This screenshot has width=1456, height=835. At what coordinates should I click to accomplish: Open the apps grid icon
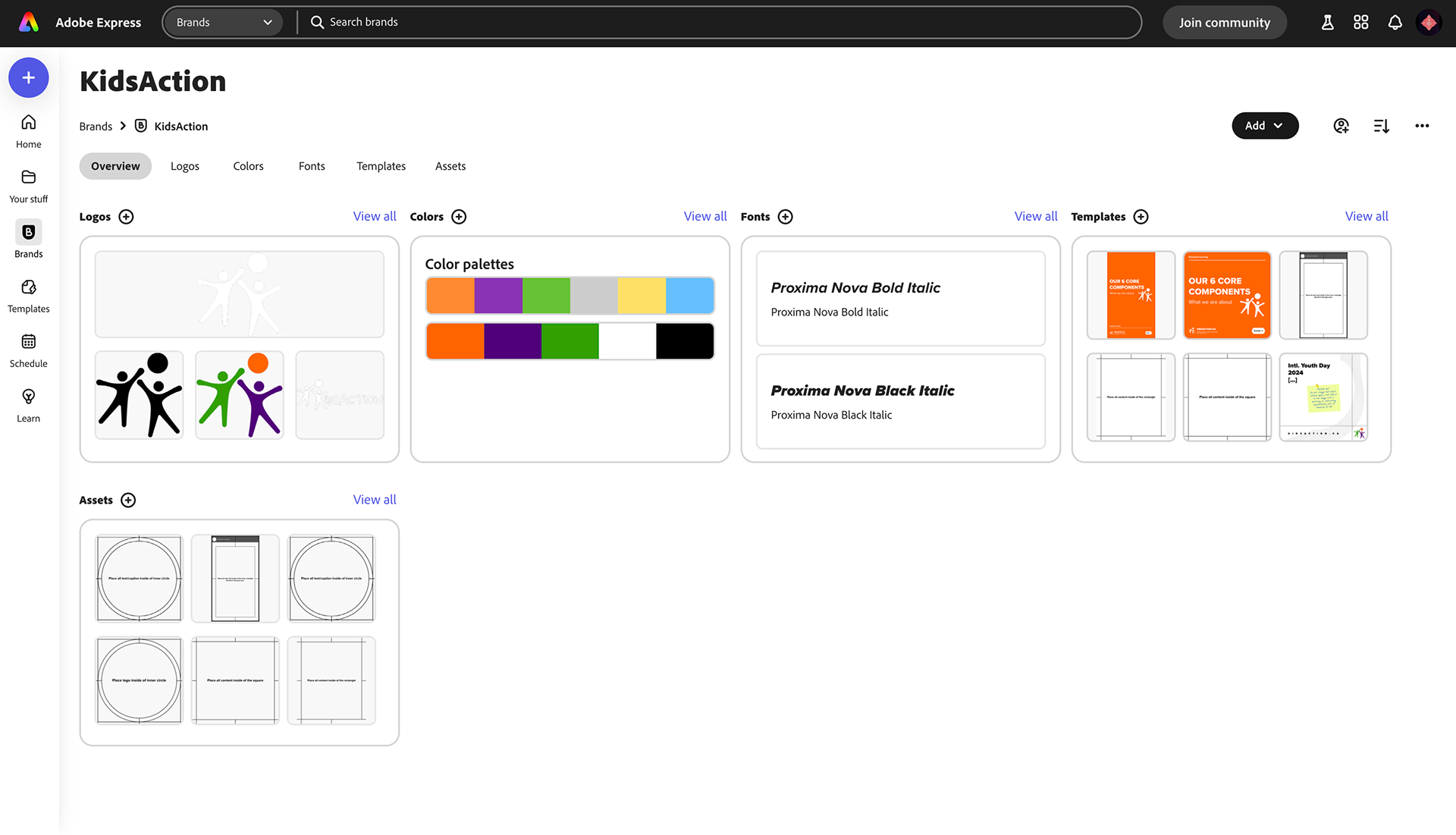click(1361, 23)
